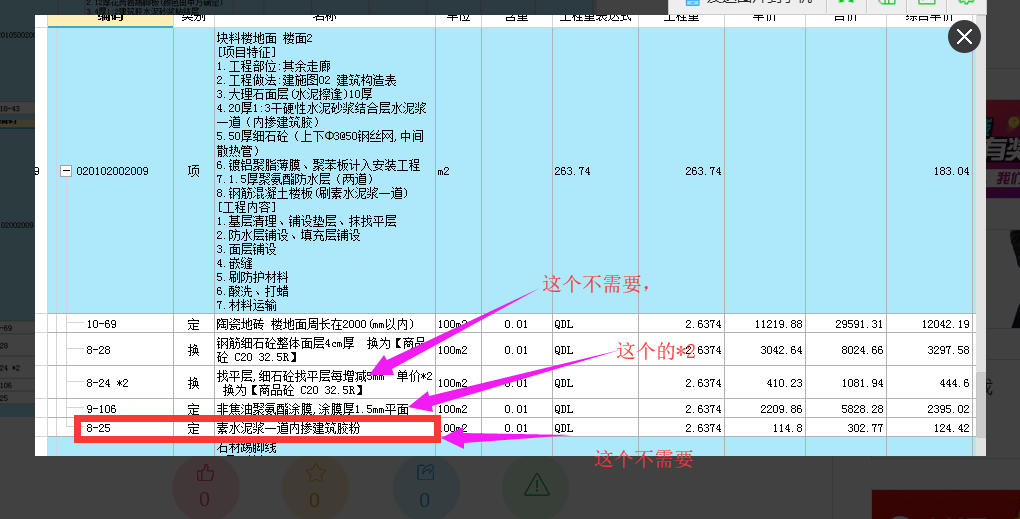Click the 100m2 unit in row 10-69
Viewport: 1020px width, 519px height.
click(453, 324)
